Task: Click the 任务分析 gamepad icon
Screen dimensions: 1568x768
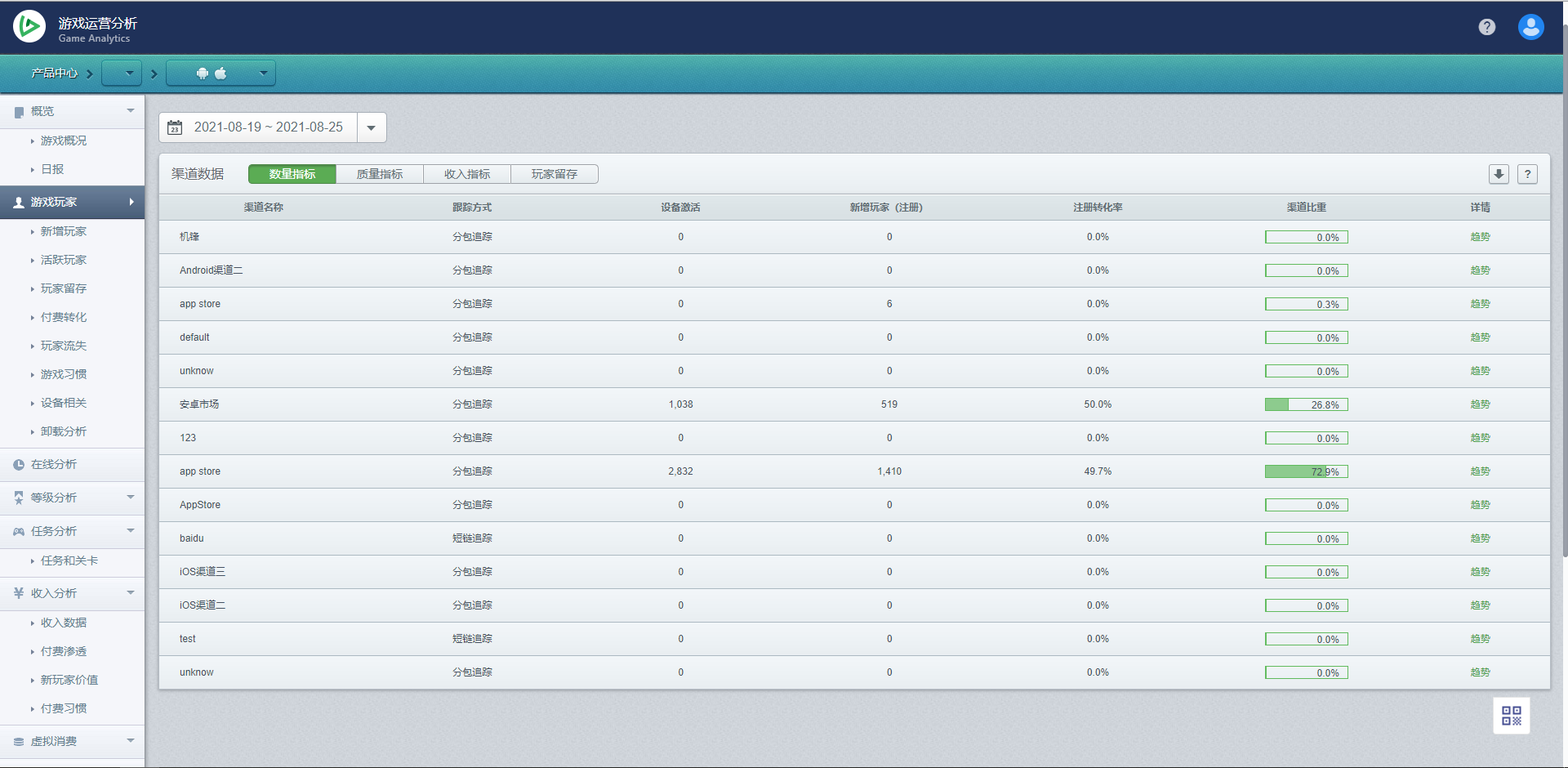Action: click(19, 531)
